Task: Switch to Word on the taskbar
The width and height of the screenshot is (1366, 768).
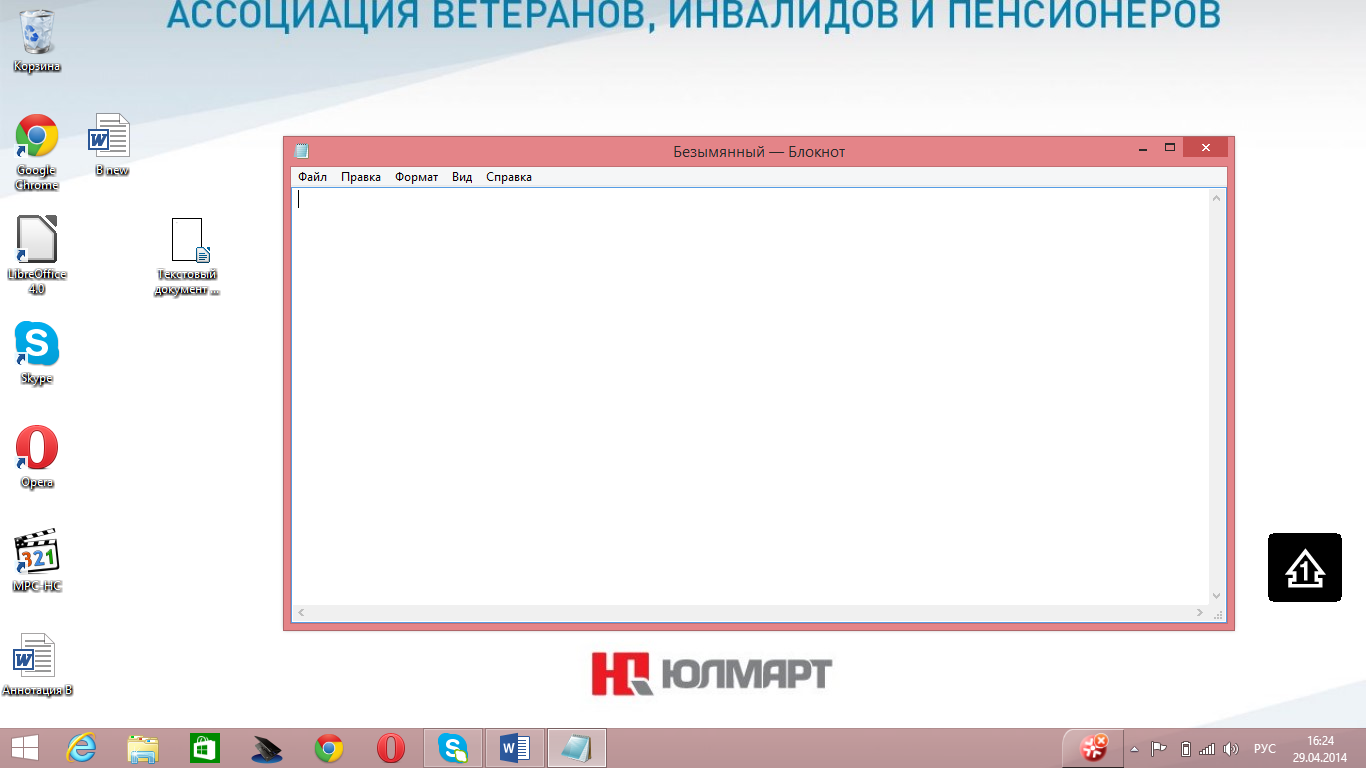Action: (515, 748)
